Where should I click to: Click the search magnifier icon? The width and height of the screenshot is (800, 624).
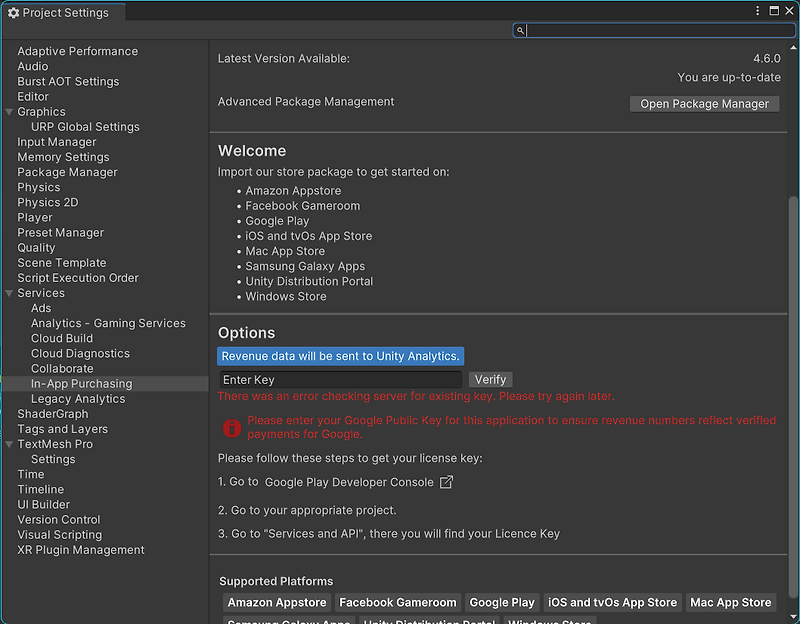[x=520, y=31]
